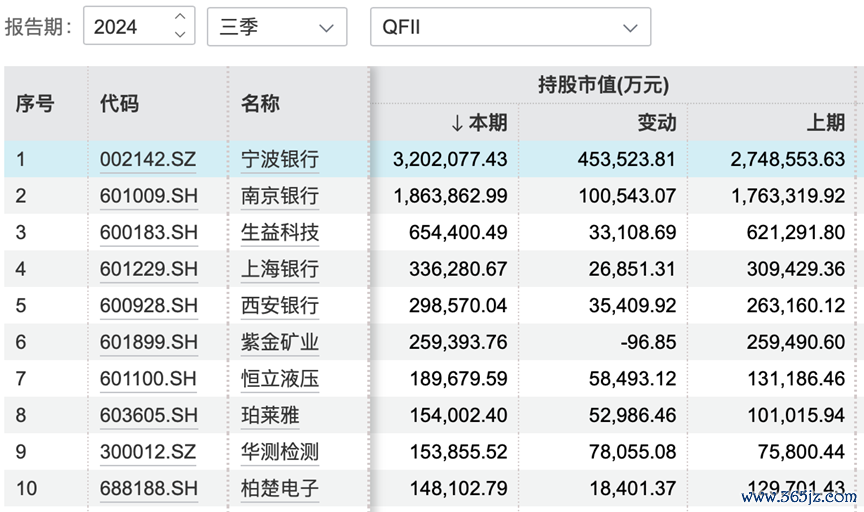Select the previous value 259,490.60
Viewport: 864px width, 512px height.
point(796,342)
